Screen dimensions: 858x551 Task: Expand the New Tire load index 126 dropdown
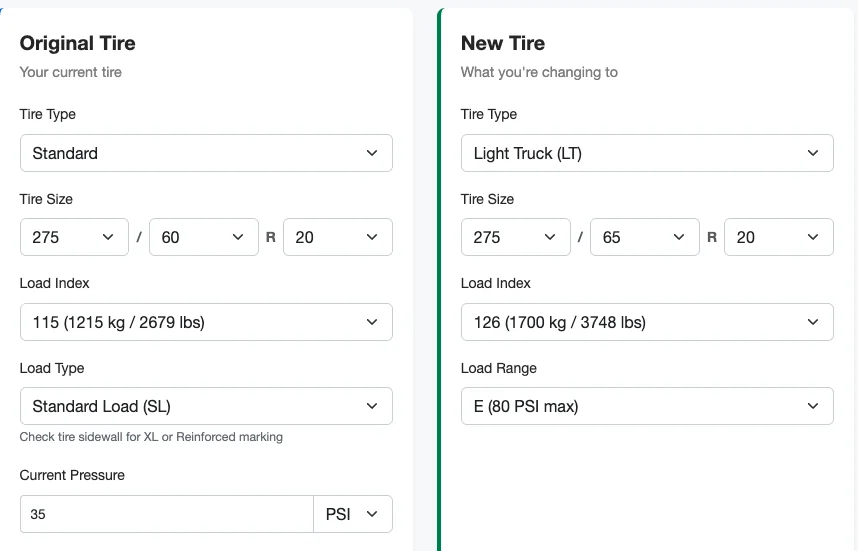(x=647, y=322)
